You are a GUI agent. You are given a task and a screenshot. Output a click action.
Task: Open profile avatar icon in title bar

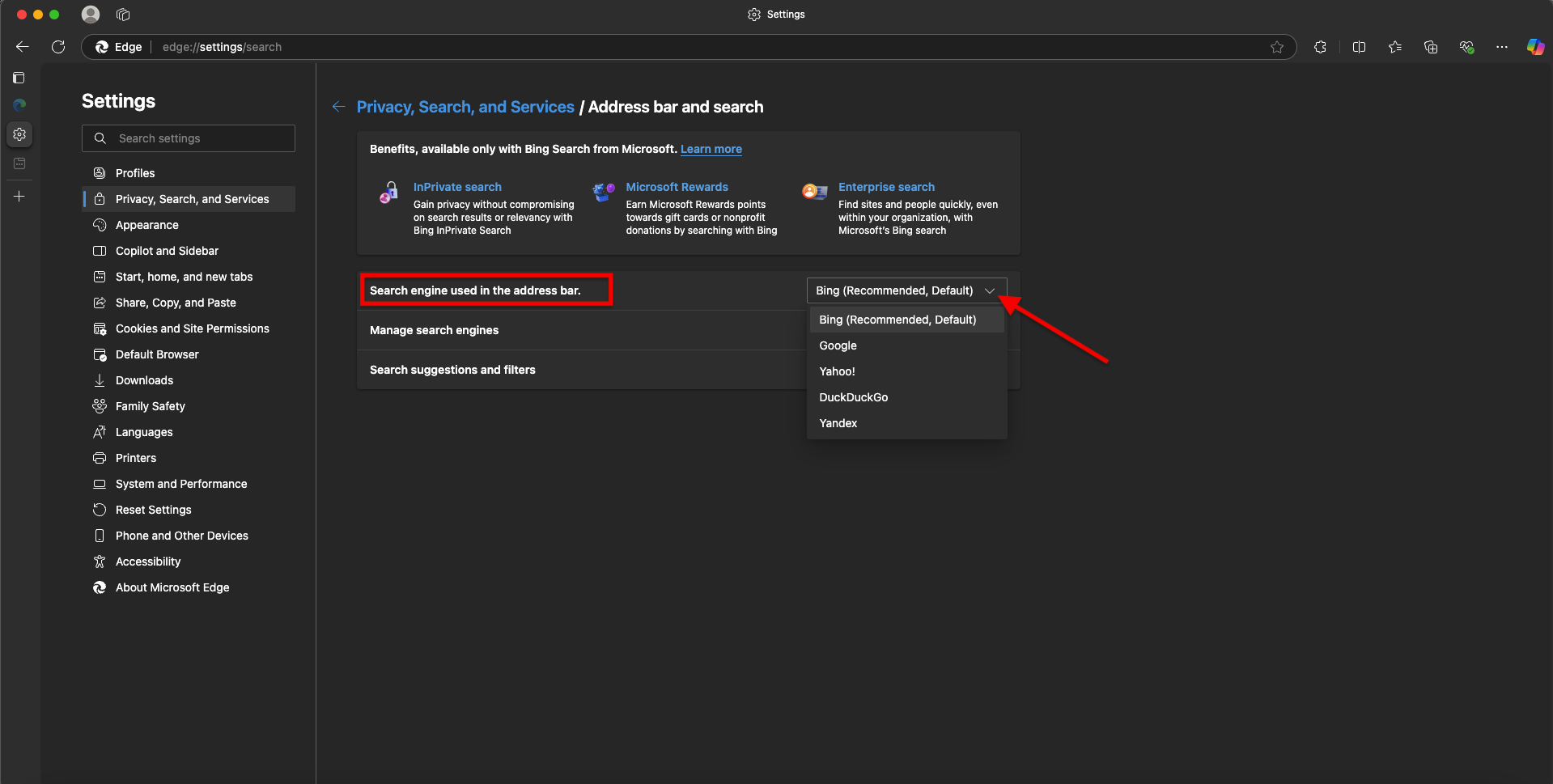[91, 15]
